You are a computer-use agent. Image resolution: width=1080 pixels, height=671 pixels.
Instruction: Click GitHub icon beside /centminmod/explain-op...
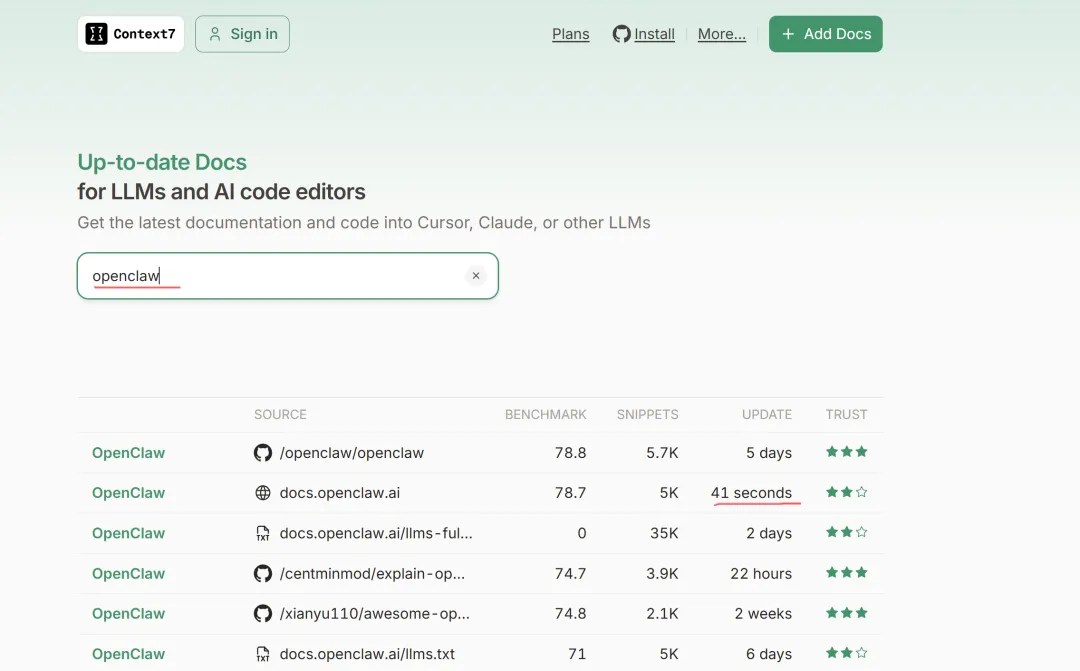coord(262,573)
